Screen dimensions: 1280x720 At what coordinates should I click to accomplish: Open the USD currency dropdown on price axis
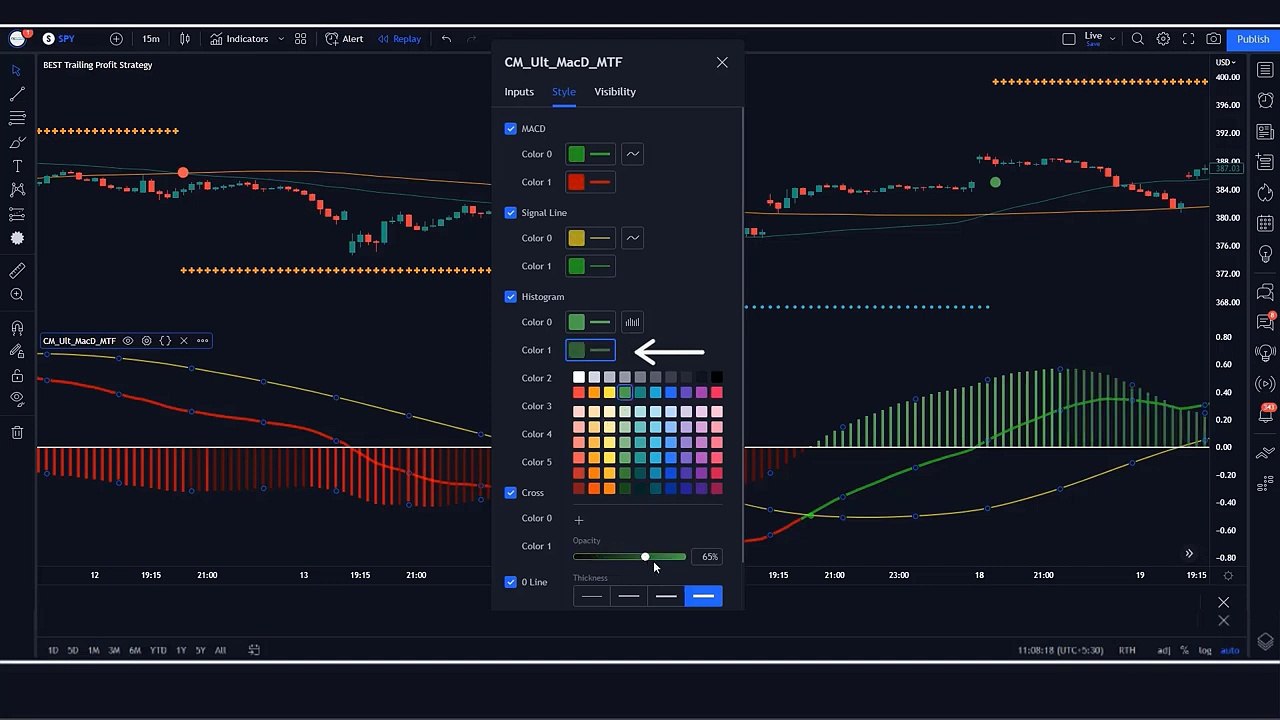coord(1226,63)
